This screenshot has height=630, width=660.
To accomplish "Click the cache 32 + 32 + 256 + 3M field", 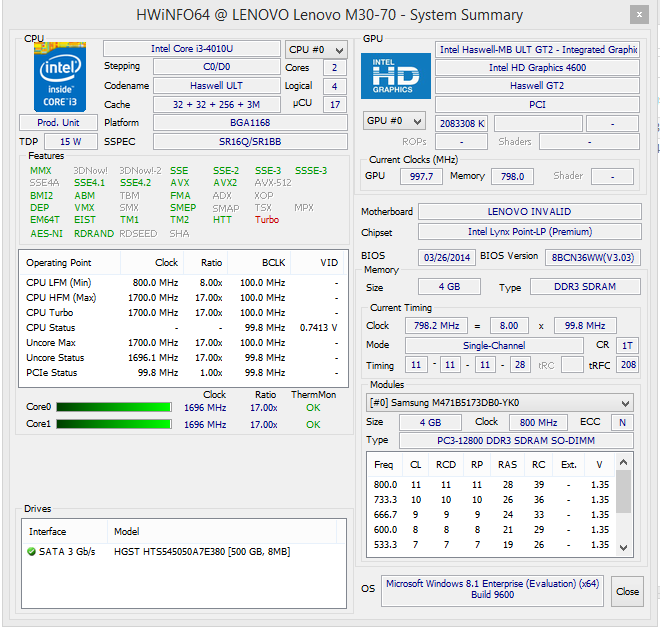I will 217,104.
